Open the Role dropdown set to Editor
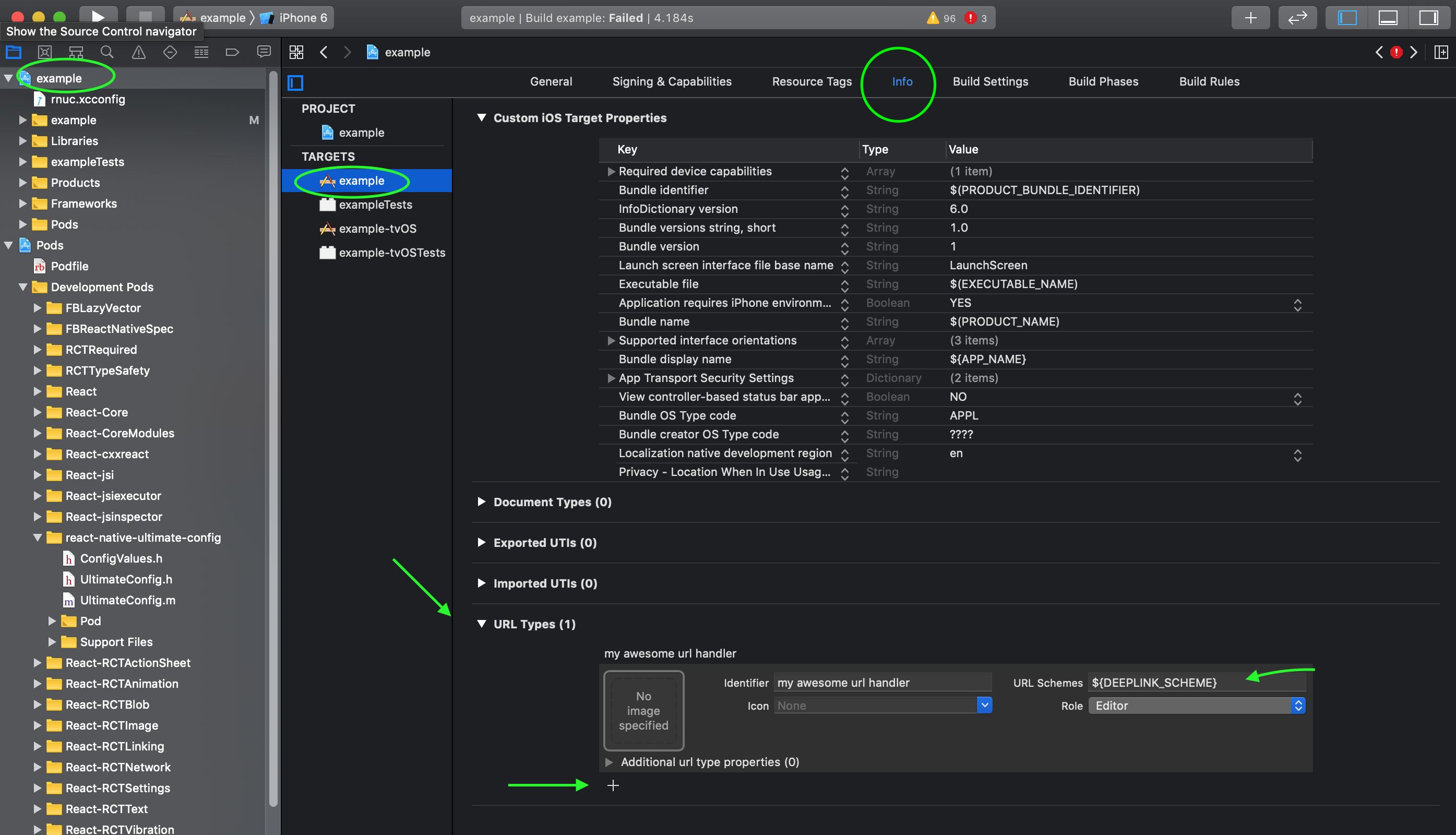Screen dimensions: 1456x835 (x=1197, y=706)
